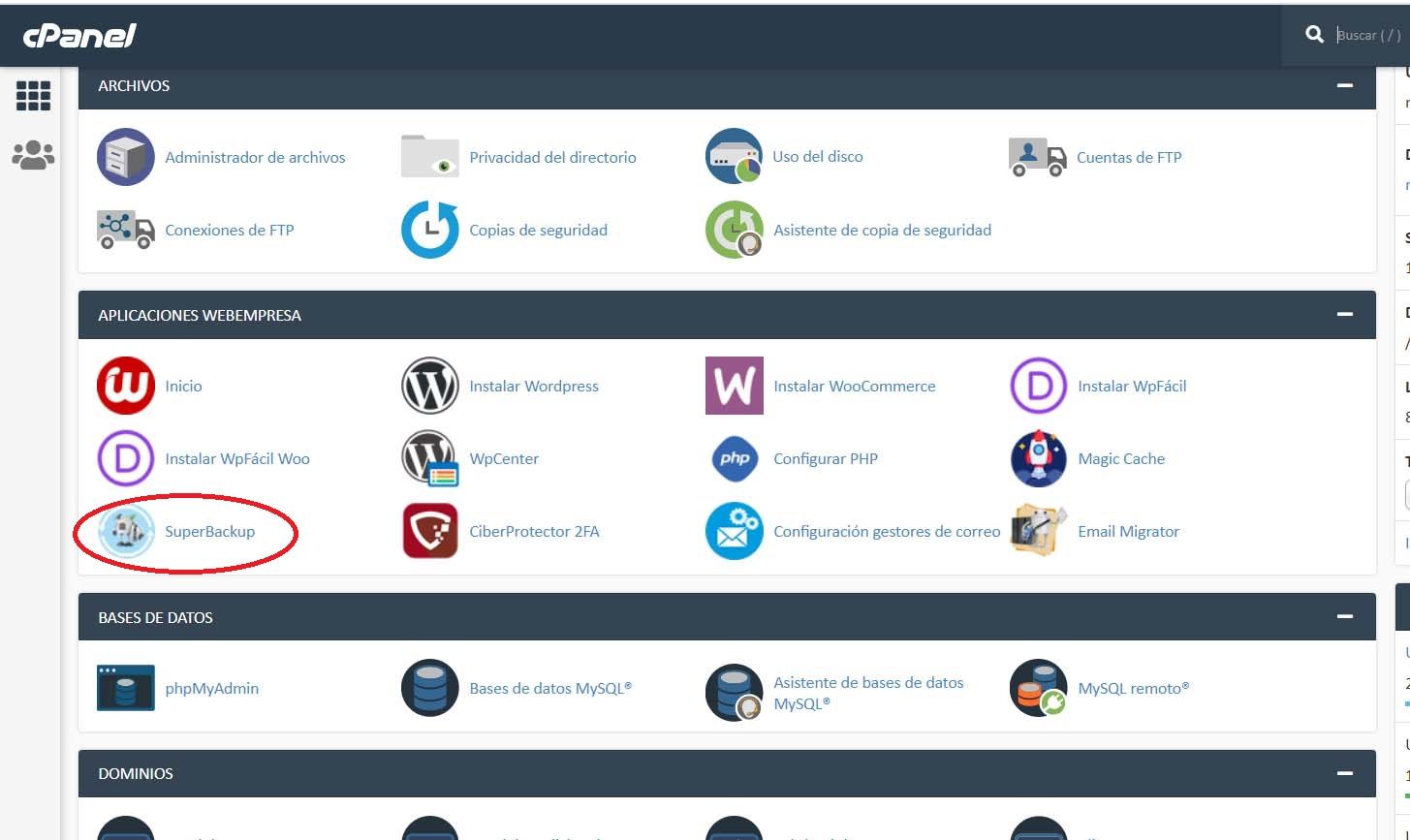Open the Email Migrator link

[1128, 531]
